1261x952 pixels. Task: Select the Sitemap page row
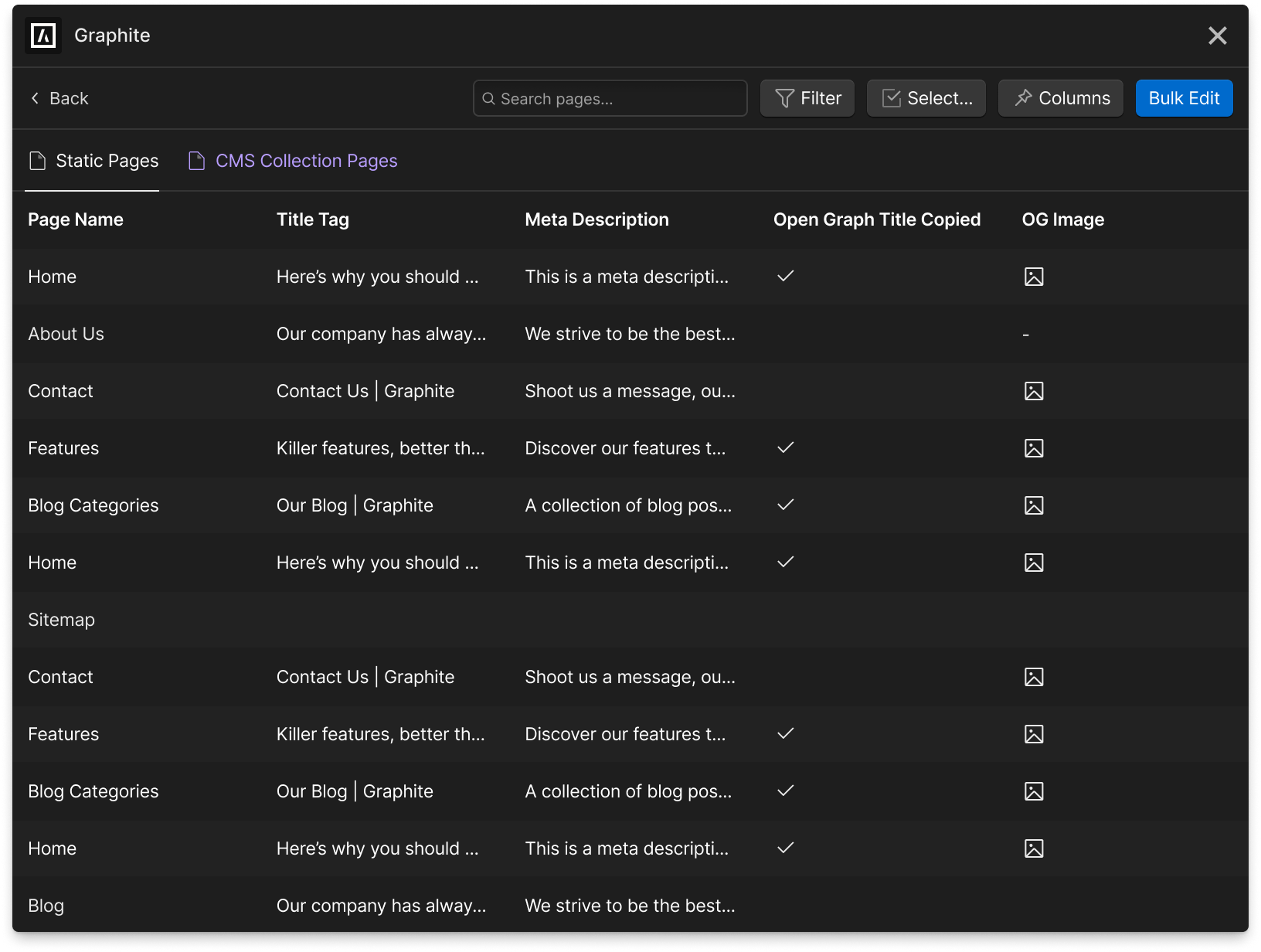click(x=630, y=620)
